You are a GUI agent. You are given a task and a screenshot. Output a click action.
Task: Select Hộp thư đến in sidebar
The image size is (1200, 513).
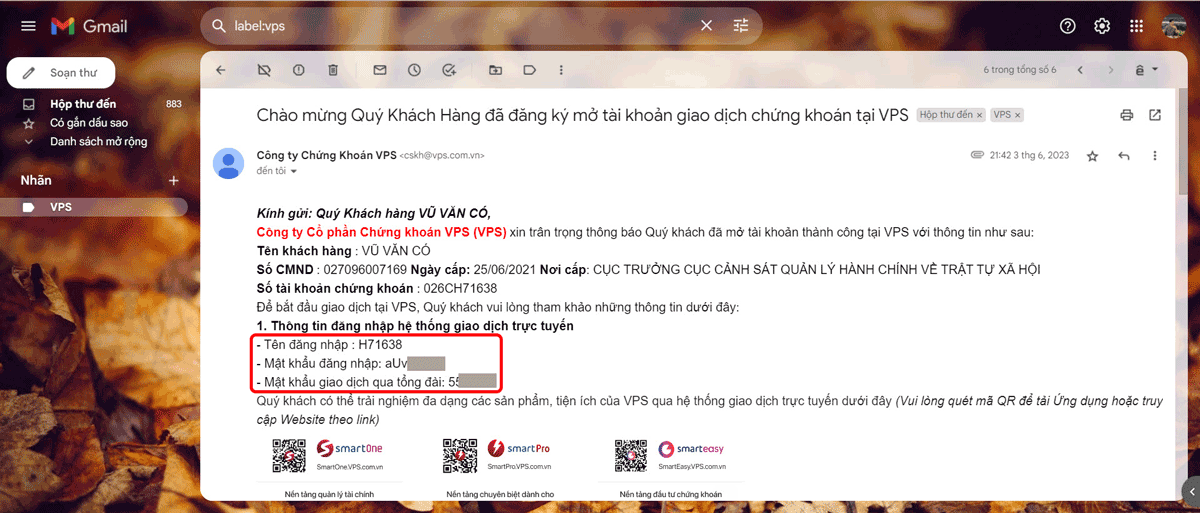click(83, 104)
